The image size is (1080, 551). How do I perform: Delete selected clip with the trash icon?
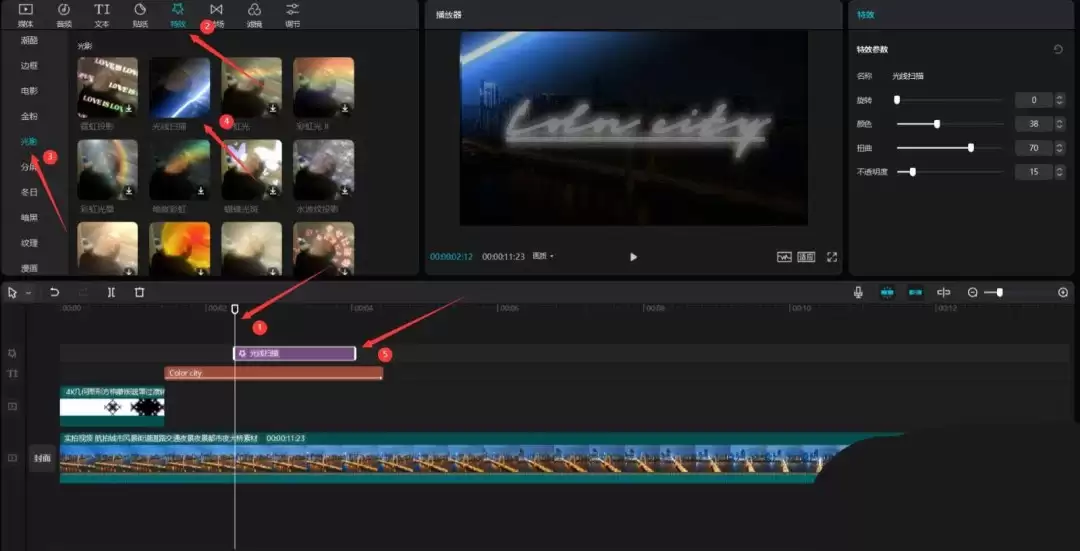pos(140,292)
